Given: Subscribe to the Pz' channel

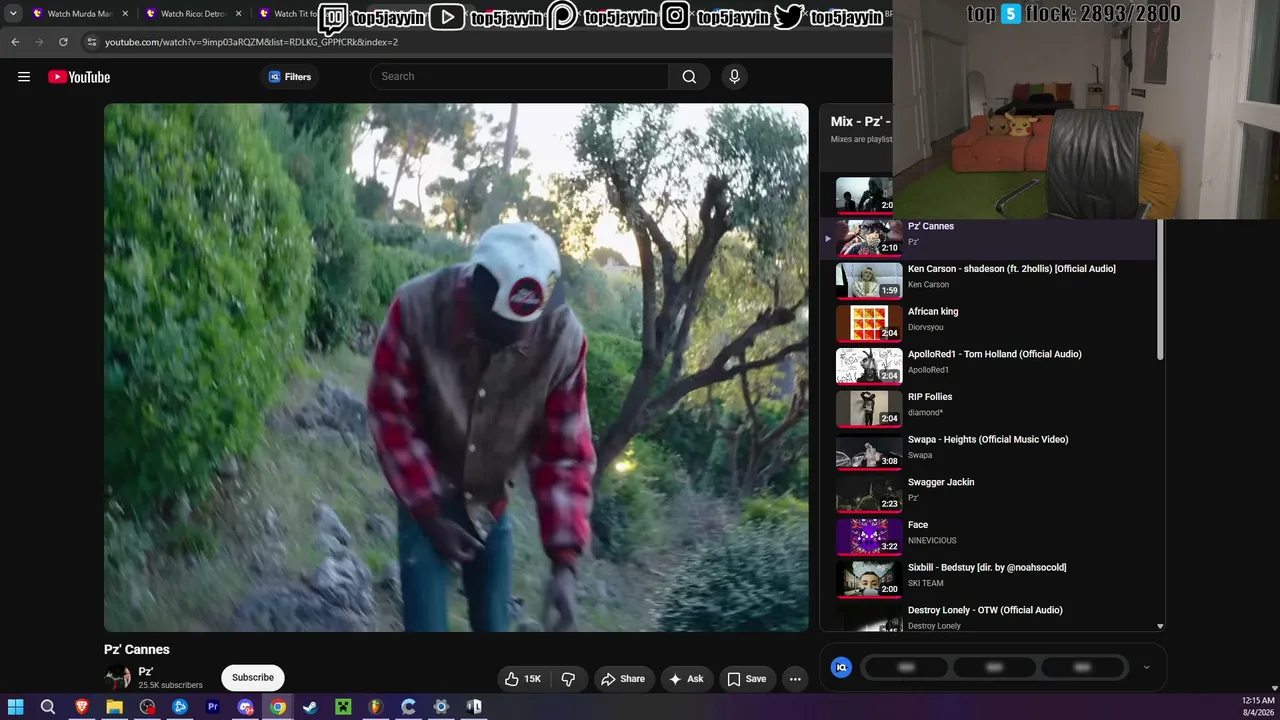Looking at the screenshot, I should [253, 678].
